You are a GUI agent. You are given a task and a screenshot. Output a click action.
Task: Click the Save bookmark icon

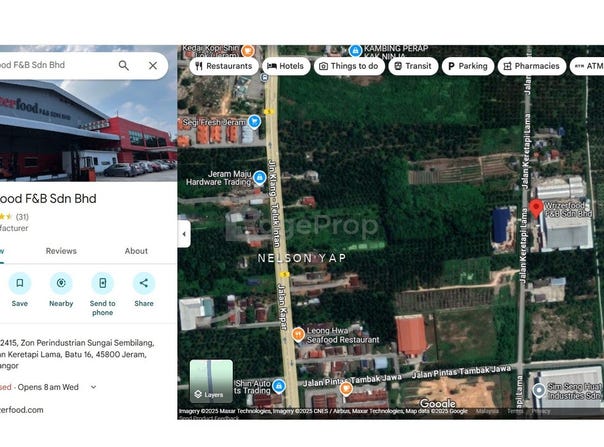(20, 283)
